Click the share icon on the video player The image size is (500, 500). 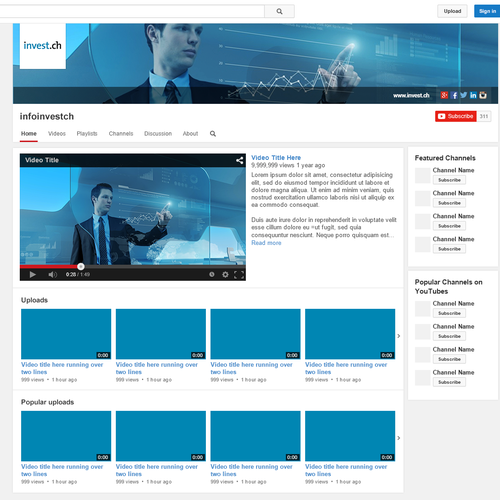239,160
